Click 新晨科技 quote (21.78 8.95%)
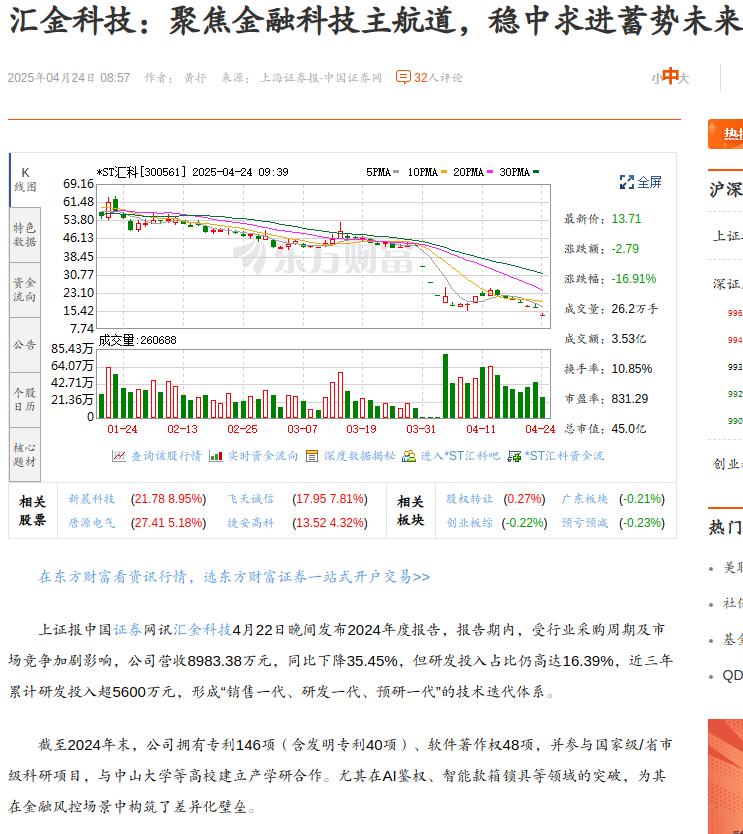 (169, 499)
